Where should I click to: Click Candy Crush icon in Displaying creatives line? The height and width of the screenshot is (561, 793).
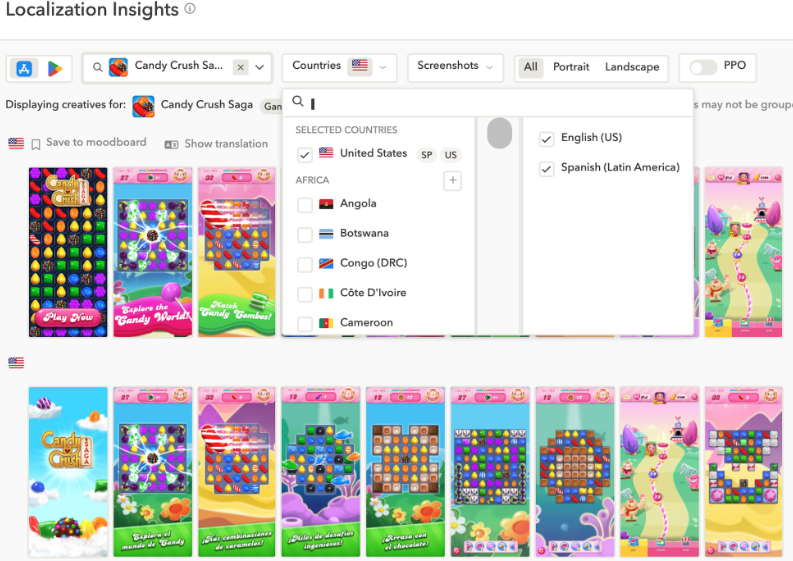click(x=143, y=106)
